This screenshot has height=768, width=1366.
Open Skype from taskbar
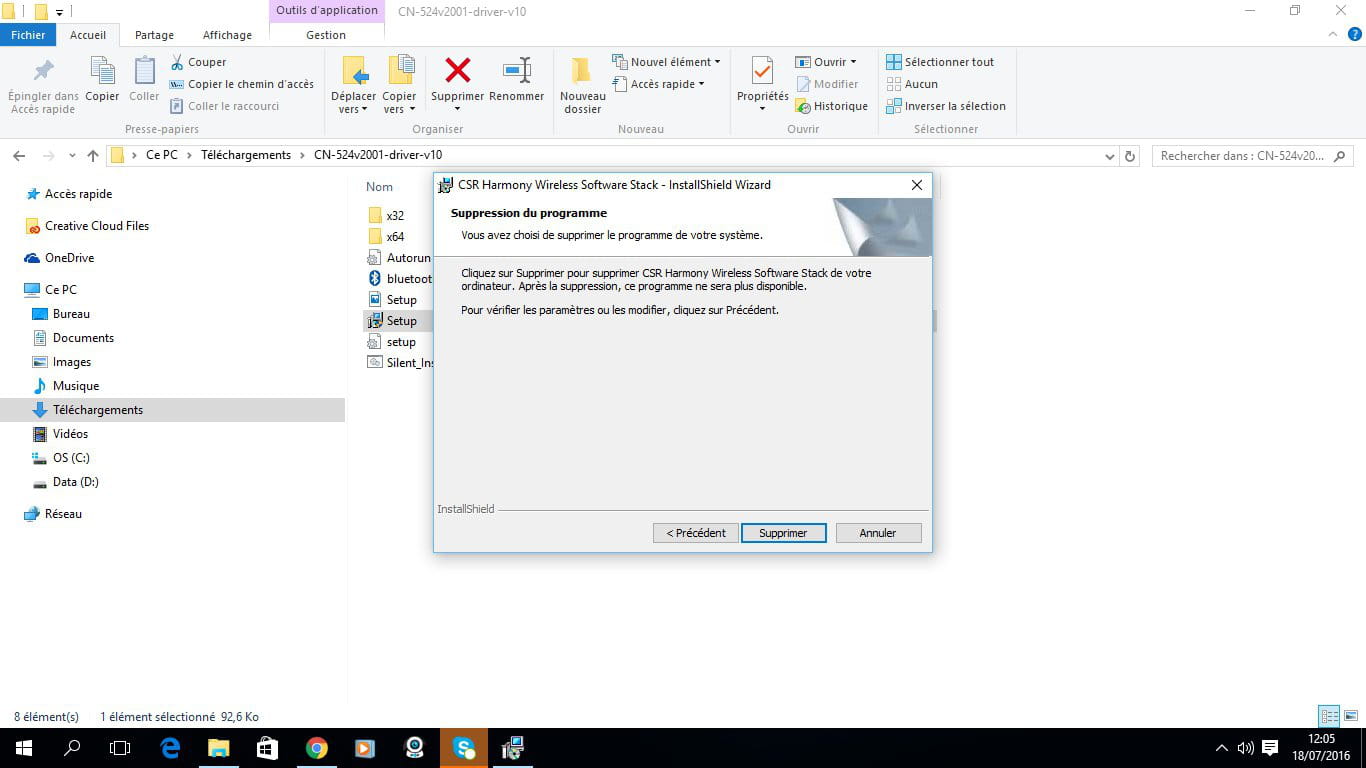pyautogui.click(x=464, y=748)
